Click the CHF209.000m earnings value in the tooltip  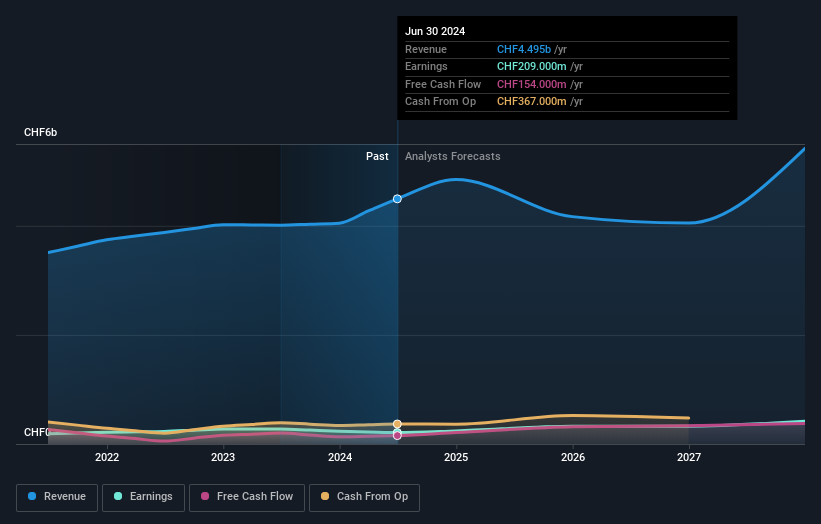click(531, 66)
